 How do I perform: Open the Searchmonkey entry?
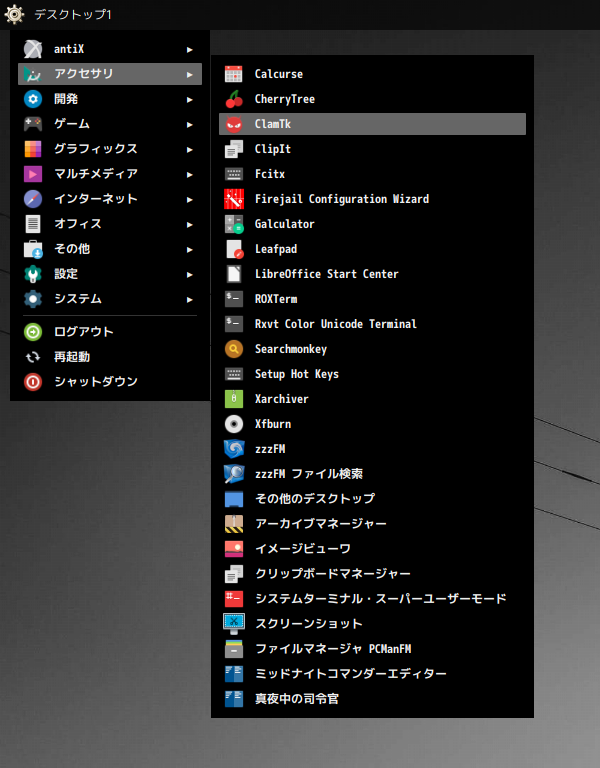[x=372, y=349]
